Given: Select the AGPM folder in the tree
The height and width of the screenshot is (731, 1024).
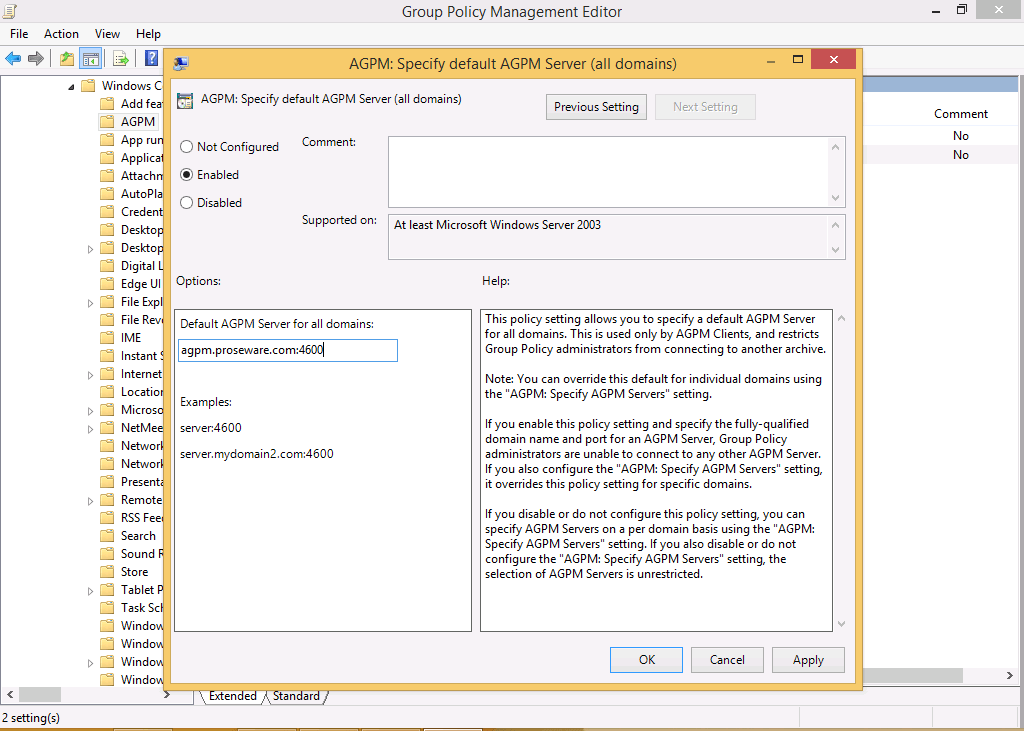Looking at the screenshot, I should 137,122.
